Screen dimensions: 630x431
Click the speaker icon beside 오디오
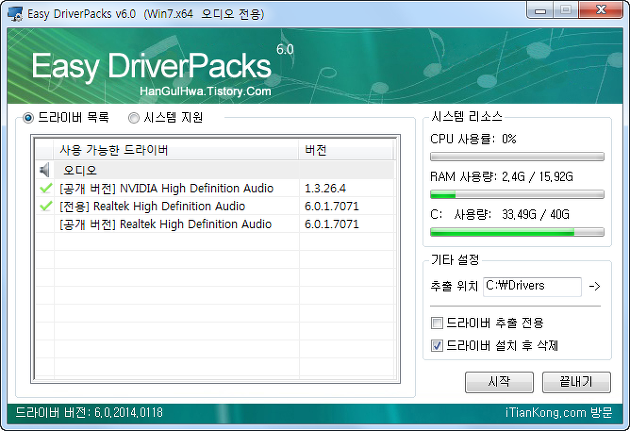45,170
